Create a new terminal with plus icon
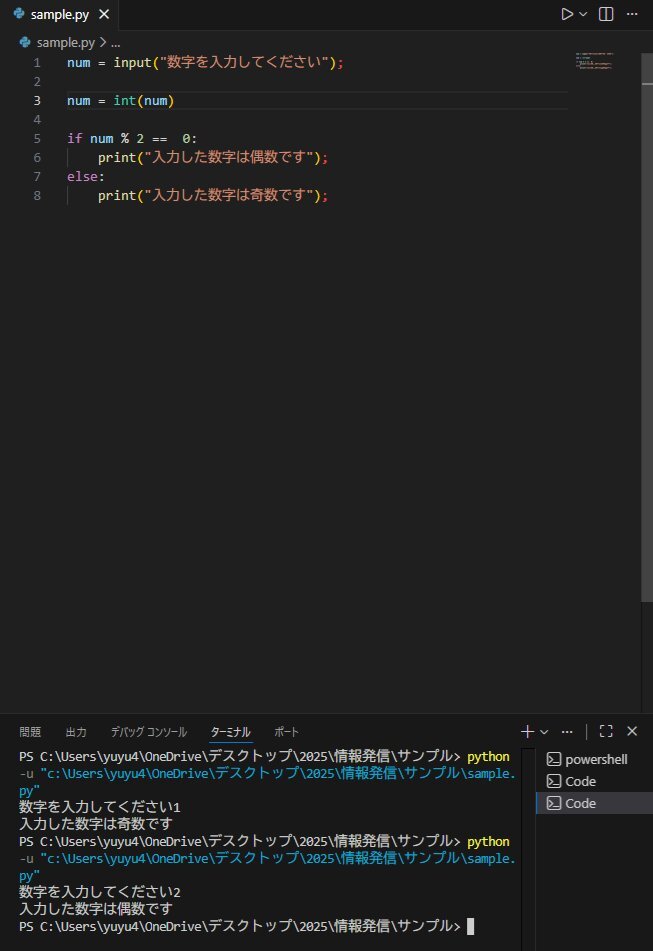653x951 pixels. pyautogui.click(x=527, y=732)
